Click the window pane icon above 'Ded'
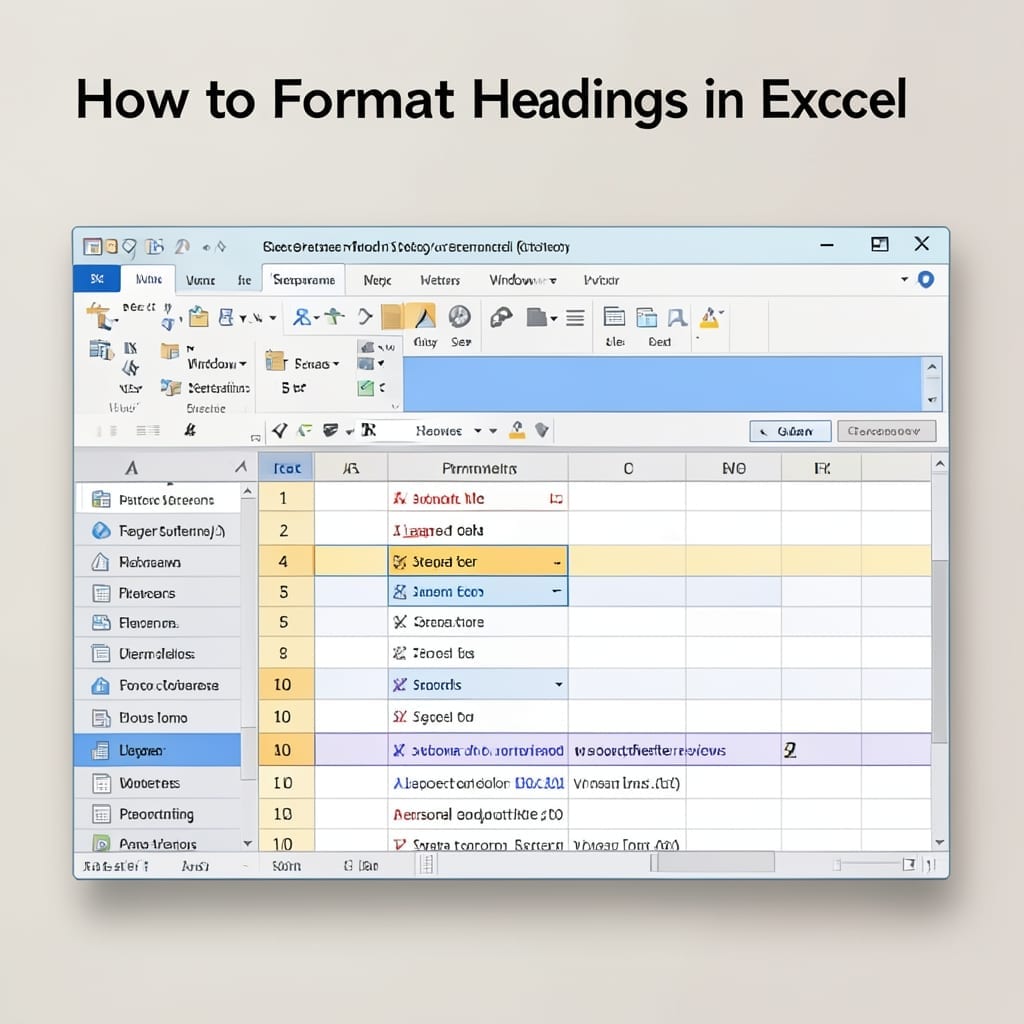 pos(647,317)
